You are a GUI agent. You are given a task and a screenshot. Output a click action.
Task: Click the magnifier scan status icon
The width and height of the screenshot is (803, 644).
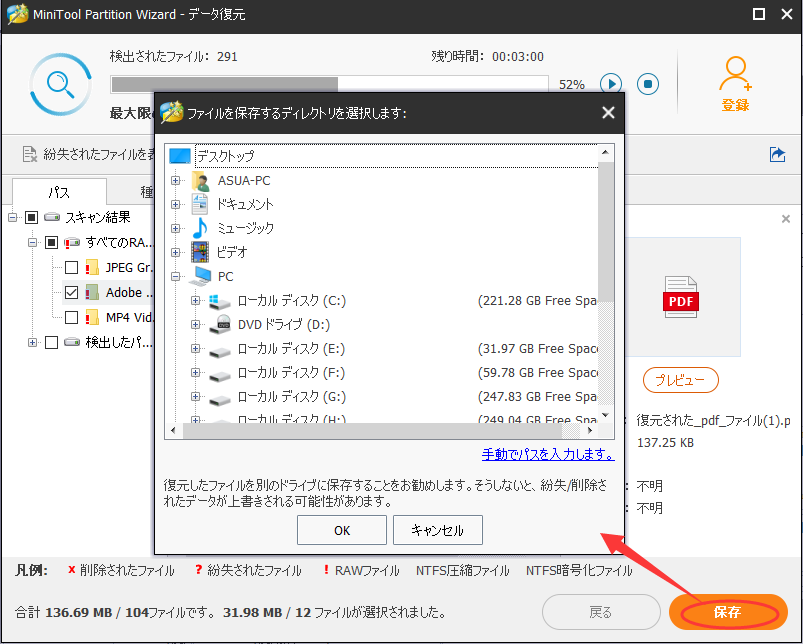(60, 84)
